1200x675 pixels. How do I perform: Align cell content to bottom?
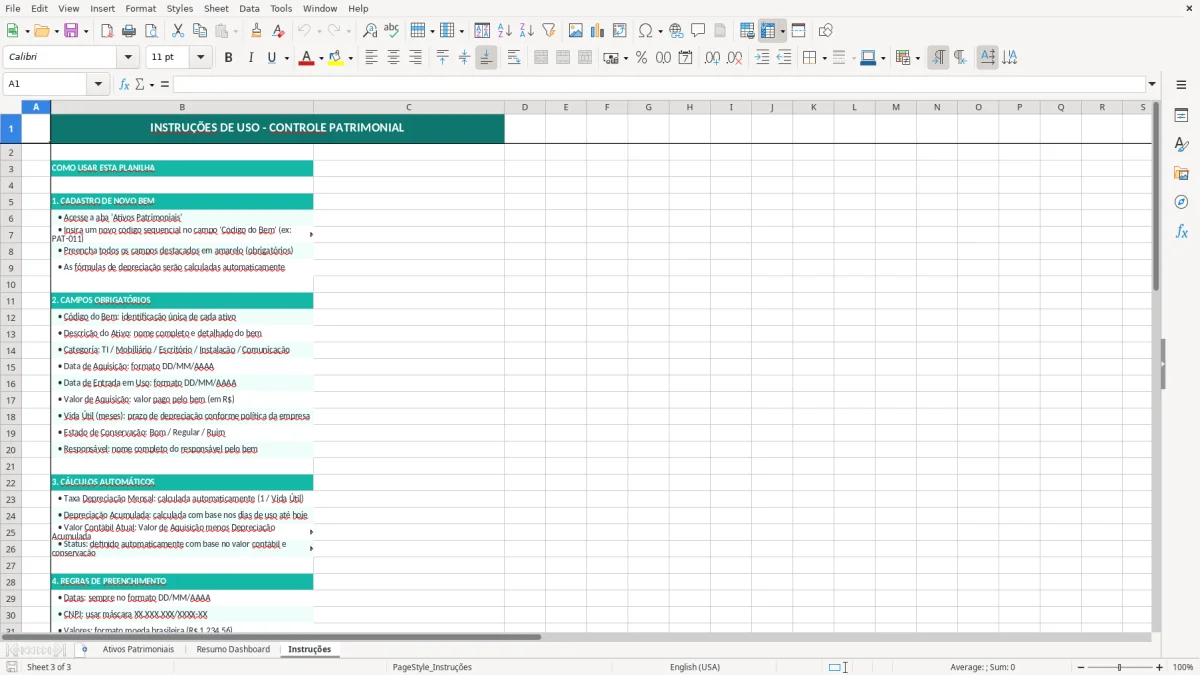(x=486, y=58)
